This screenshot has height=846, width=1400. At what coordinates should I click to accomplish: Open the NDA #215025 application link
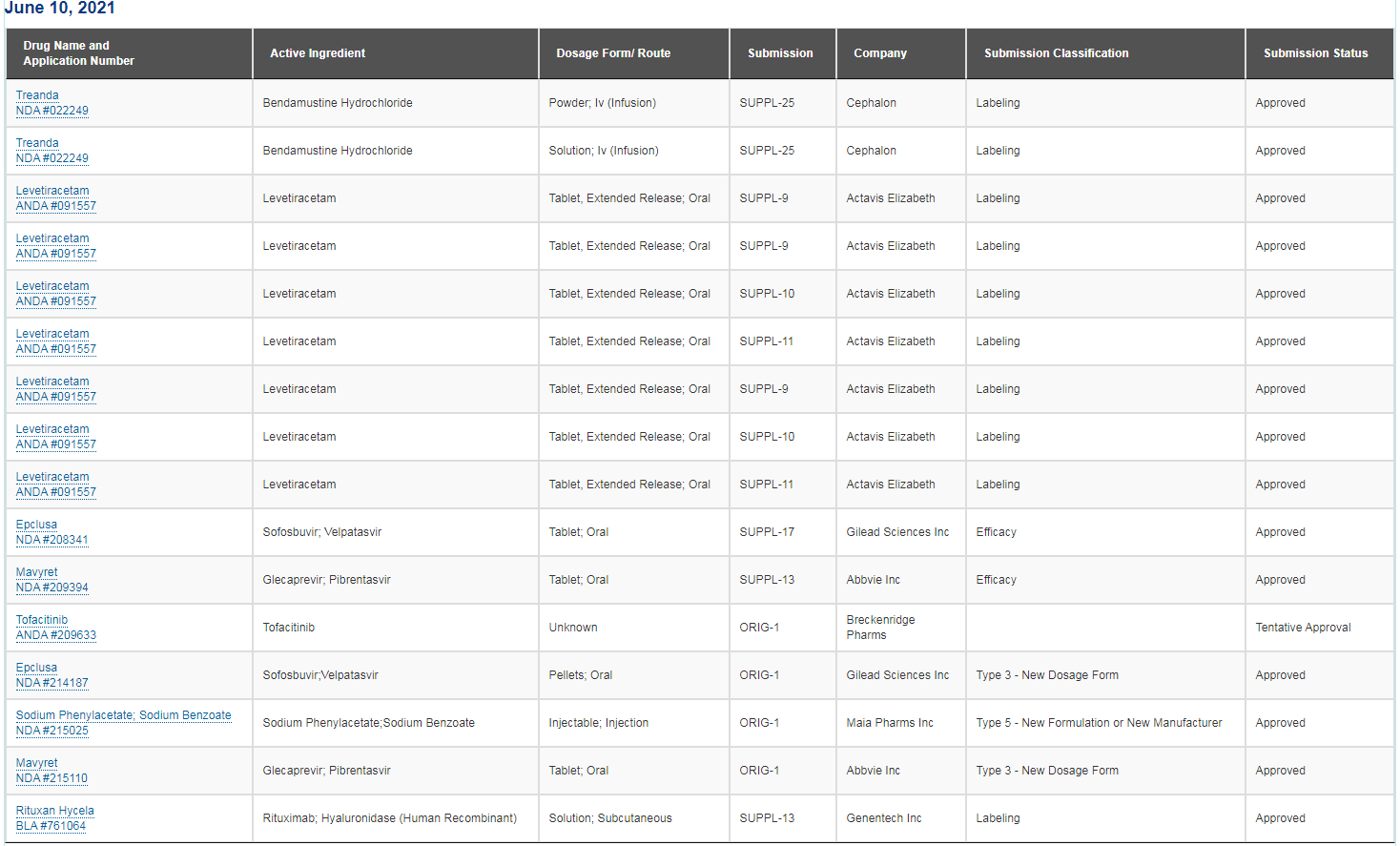click(52, 731)
